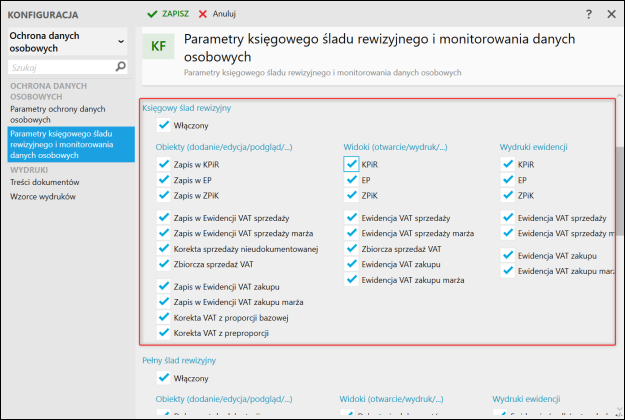Screen dimensions: 625x420
Task: Click into the Szukaj search field
Action: [x=58, y=67]
